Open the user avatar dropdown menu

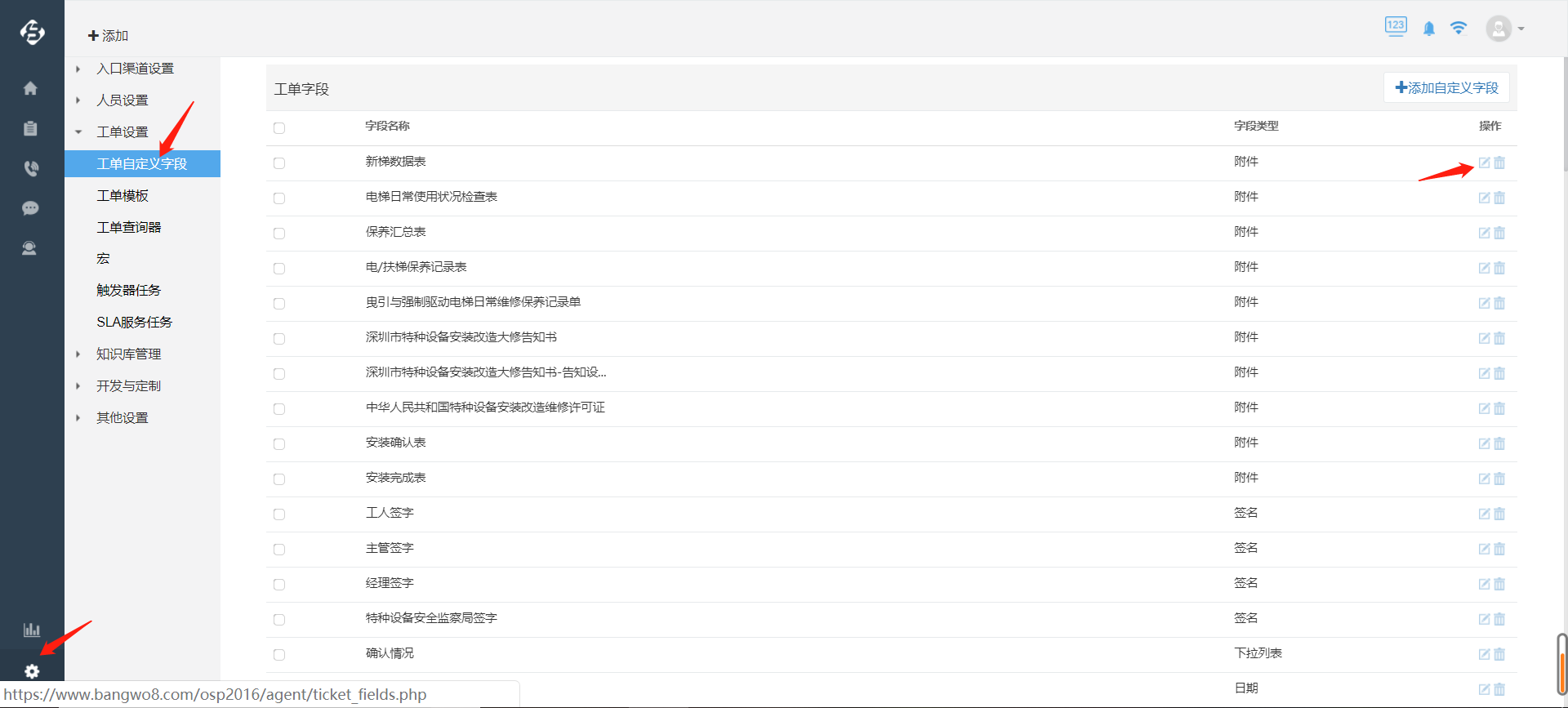(1504, 29)
